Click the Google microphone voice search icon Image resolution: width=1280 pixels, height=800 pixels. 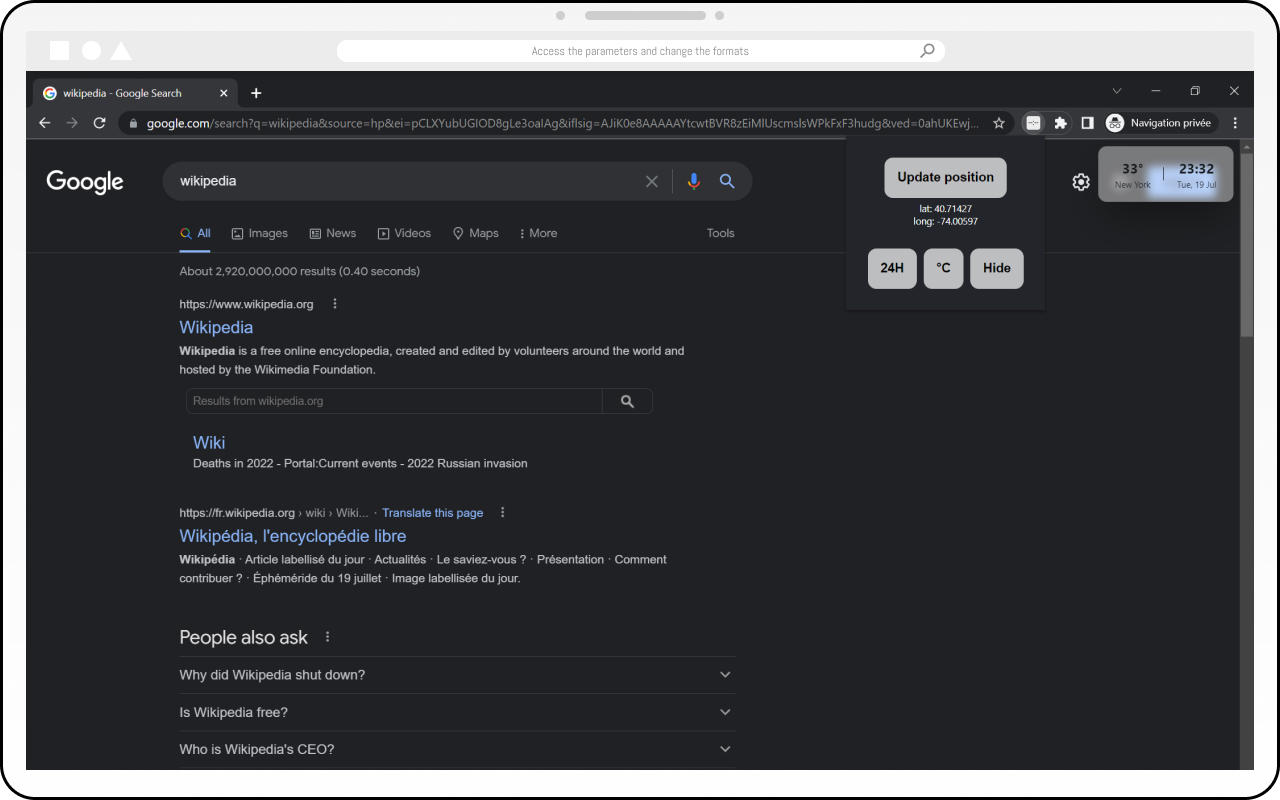[694, 181]
